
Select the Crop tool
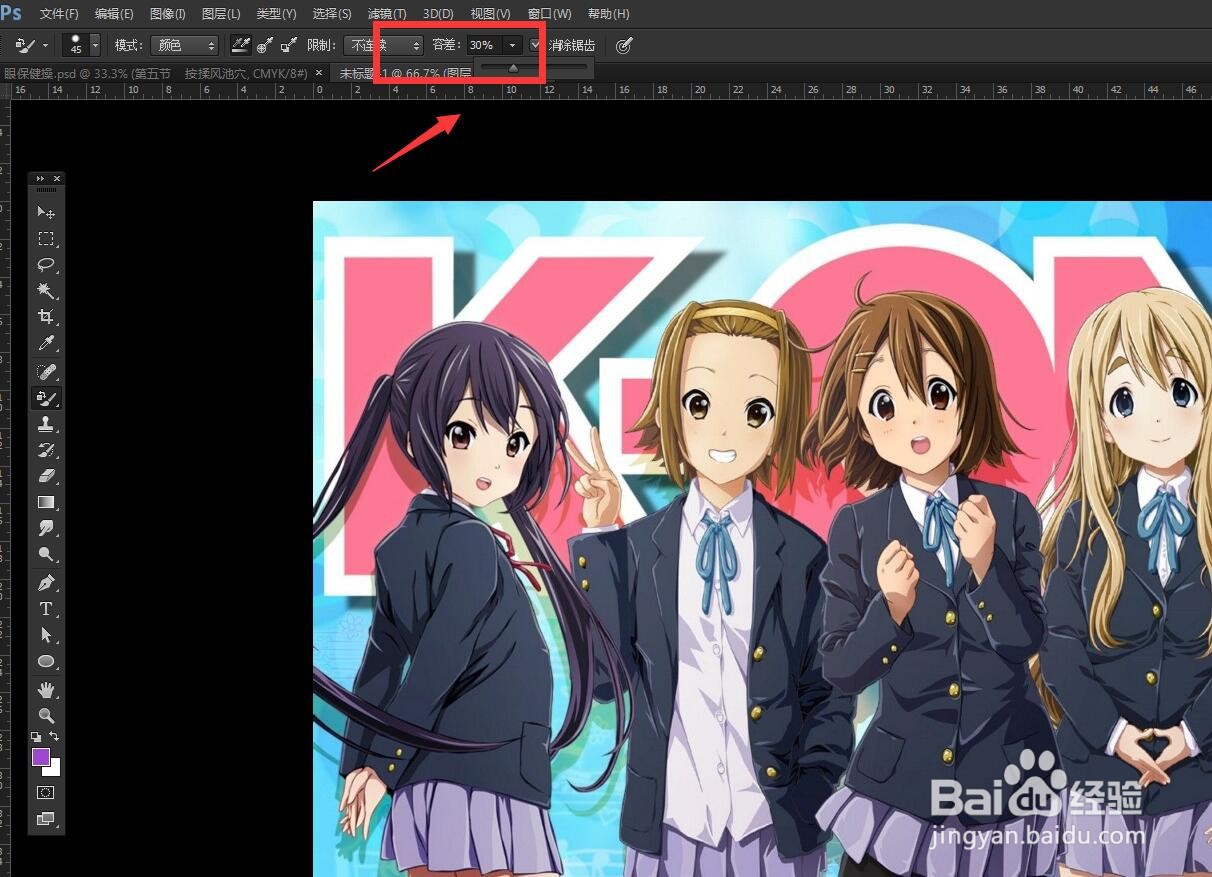point(46,317)
